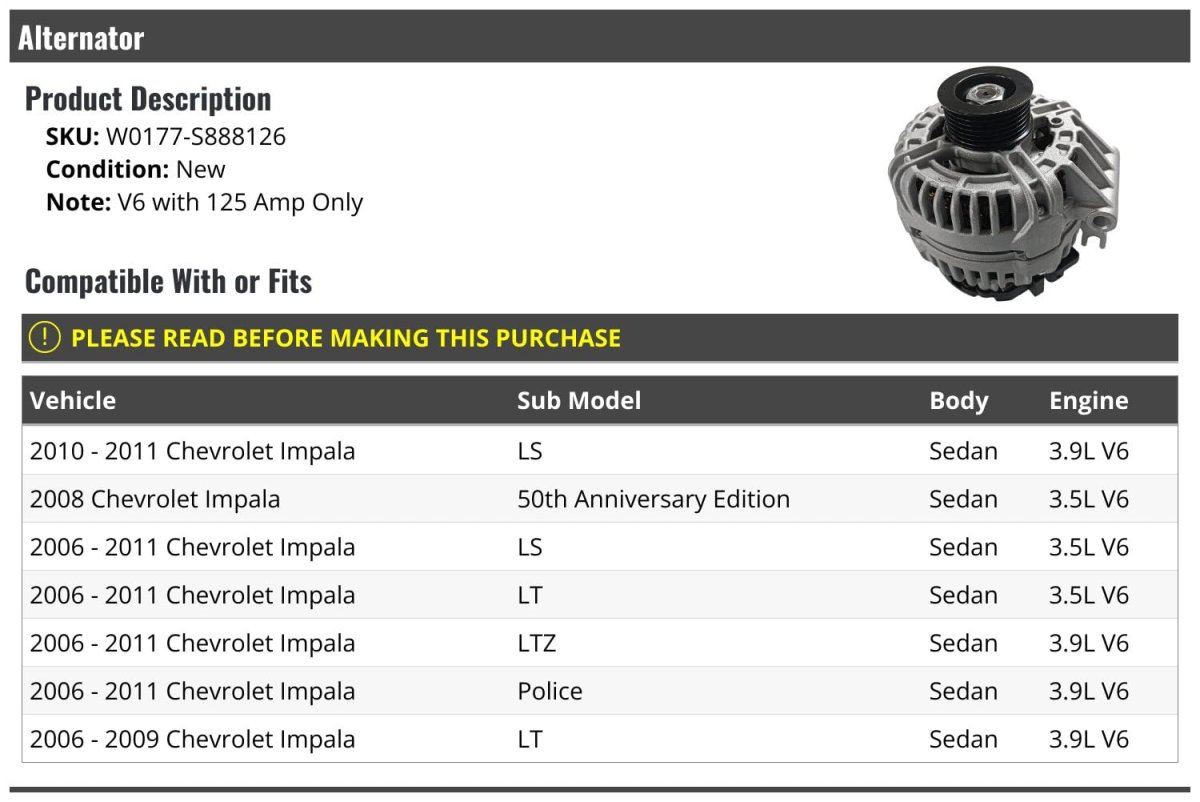Click the 3.5L V6 engine for 50th Anniversary
The image size is (1200, 802).
pos(1088,499)
